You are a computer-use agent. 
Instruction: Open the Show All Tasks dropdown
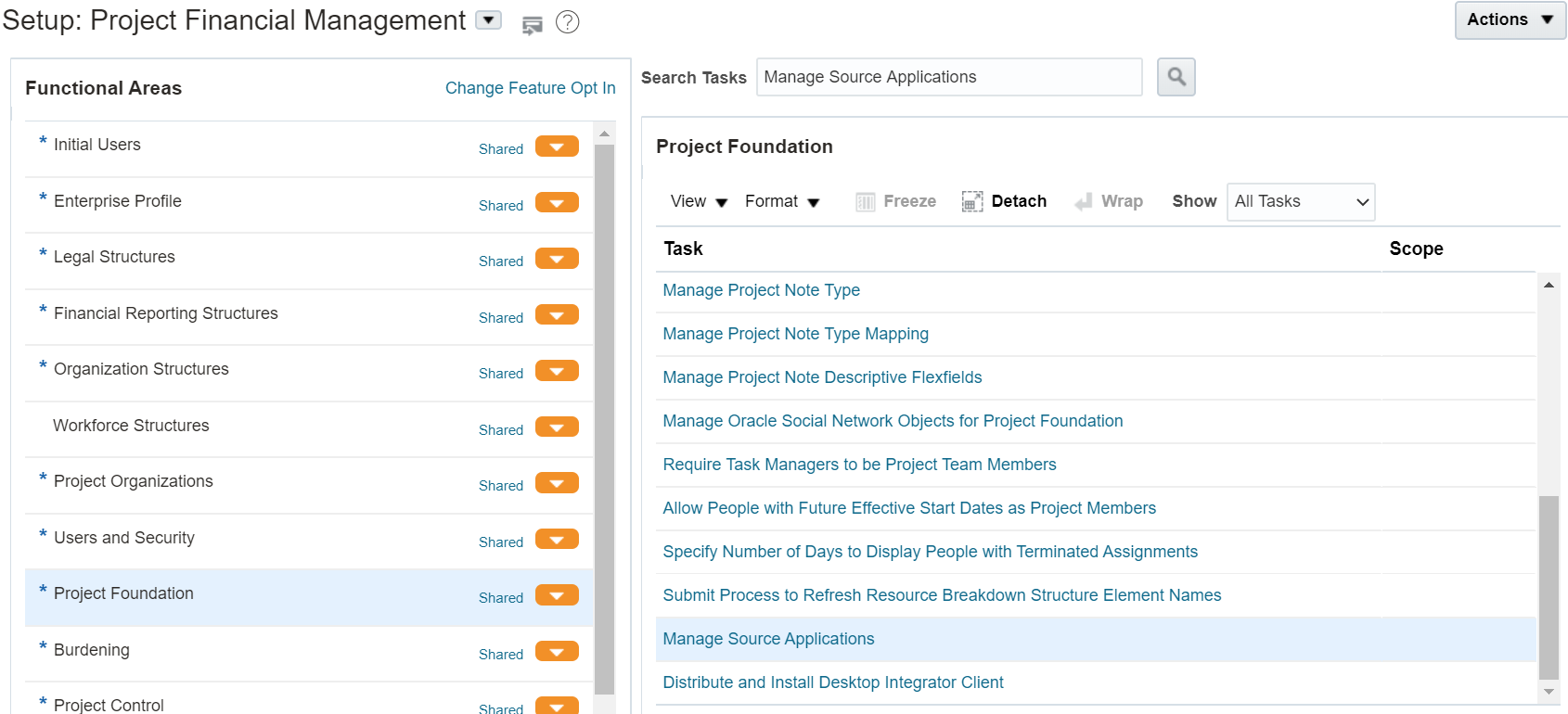[x=1301, y=201]
